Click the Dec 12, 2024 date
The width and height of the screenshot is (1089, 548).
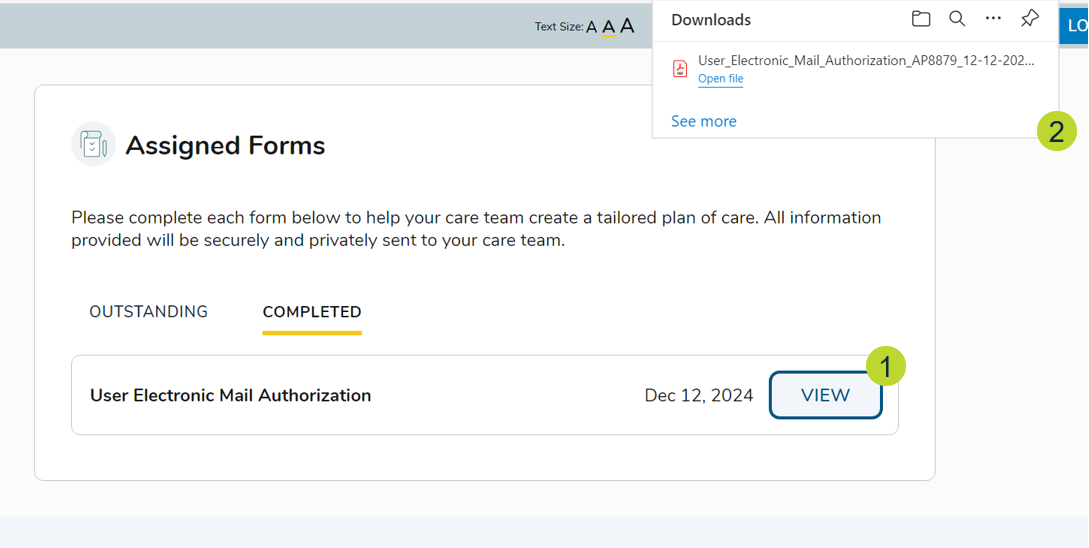click(x=698, y=395)
